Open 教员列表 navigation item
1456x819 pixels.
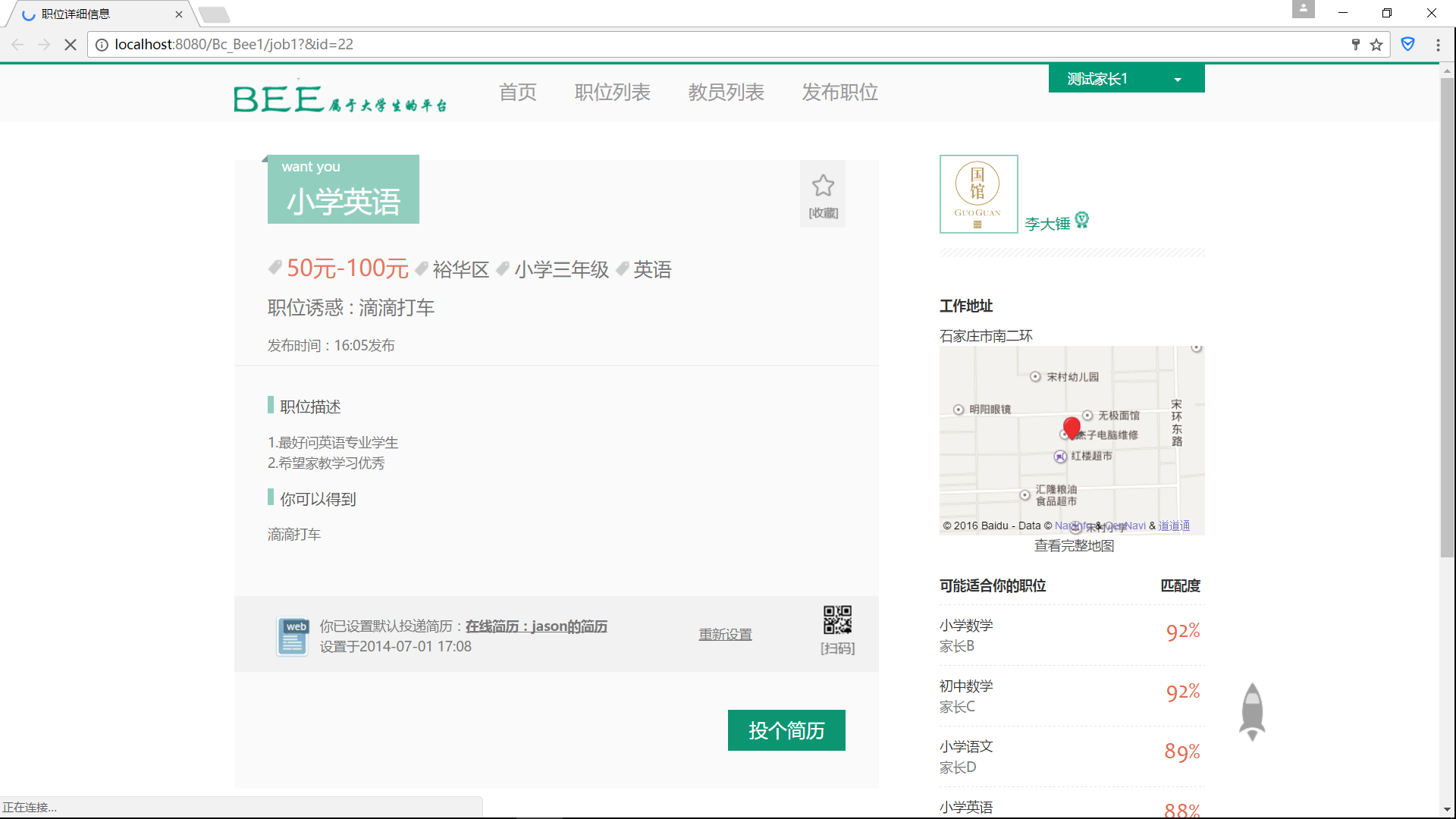[x=726, y=93]
